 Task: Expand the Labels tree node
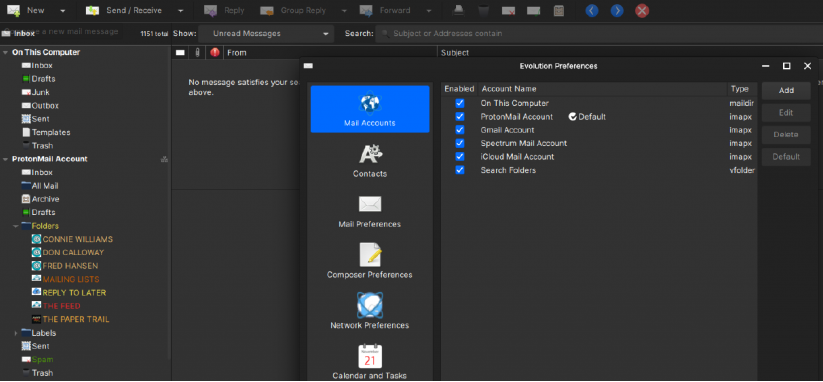pyautogui.click(x=15, y=333)
